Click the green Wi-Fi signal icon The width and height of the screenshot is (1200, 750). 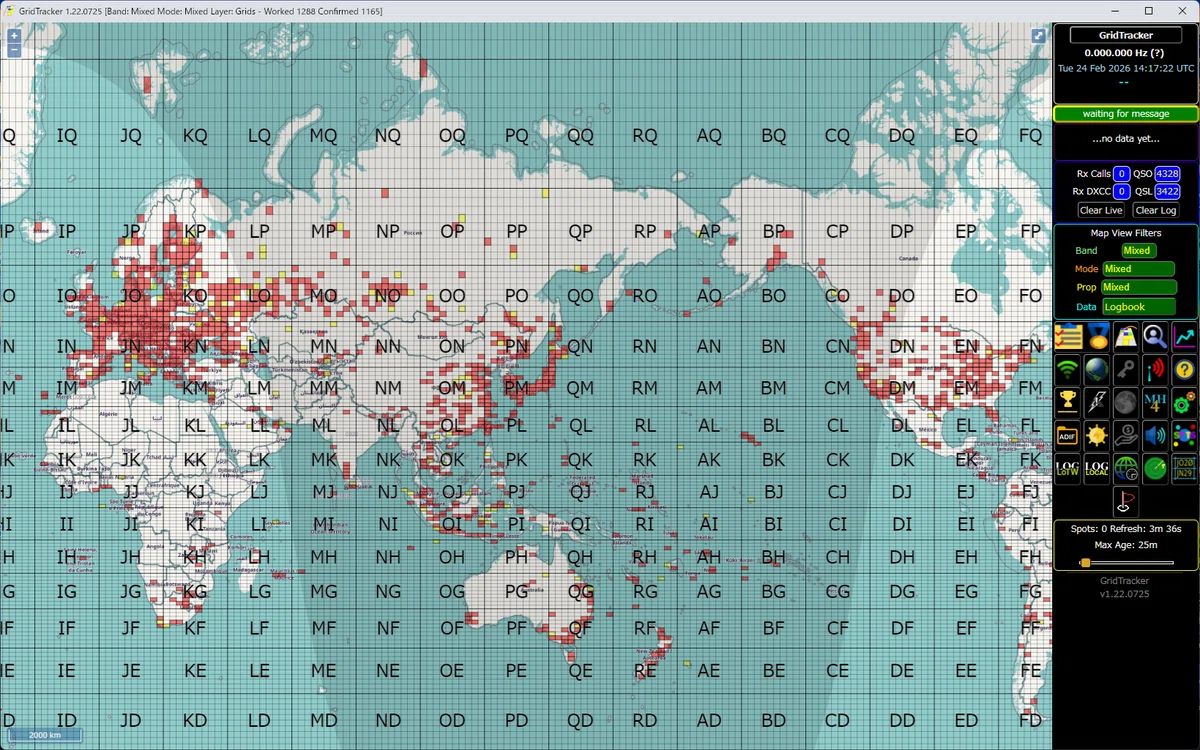coord(1067,370)
